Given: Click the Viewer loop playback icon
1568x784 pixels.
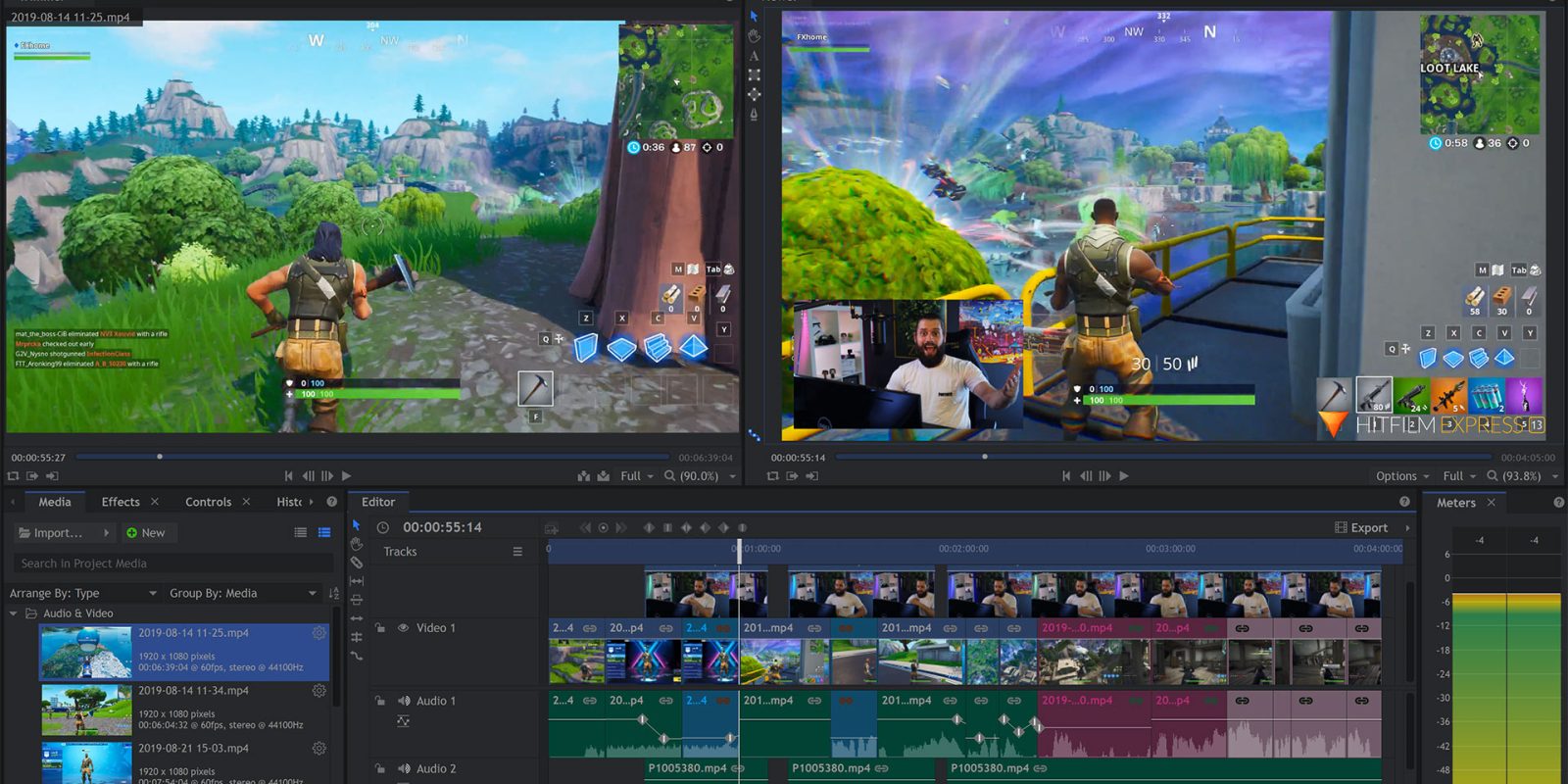Looking at the screenshot, I should (773, 476).
